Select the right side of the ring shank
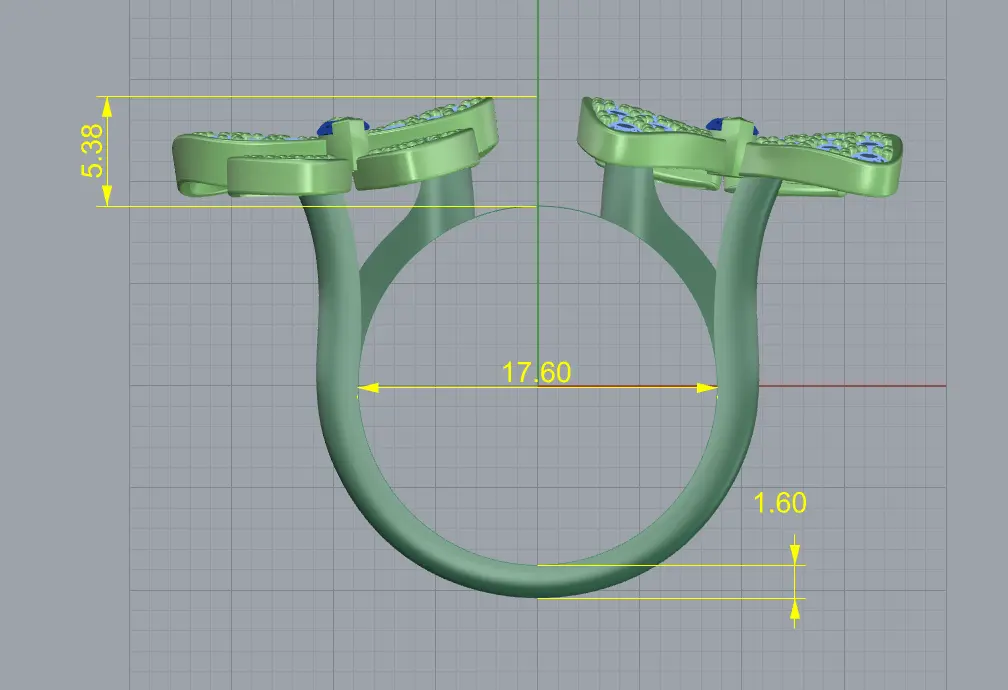The image size is (1008, 690). [737, 360]
